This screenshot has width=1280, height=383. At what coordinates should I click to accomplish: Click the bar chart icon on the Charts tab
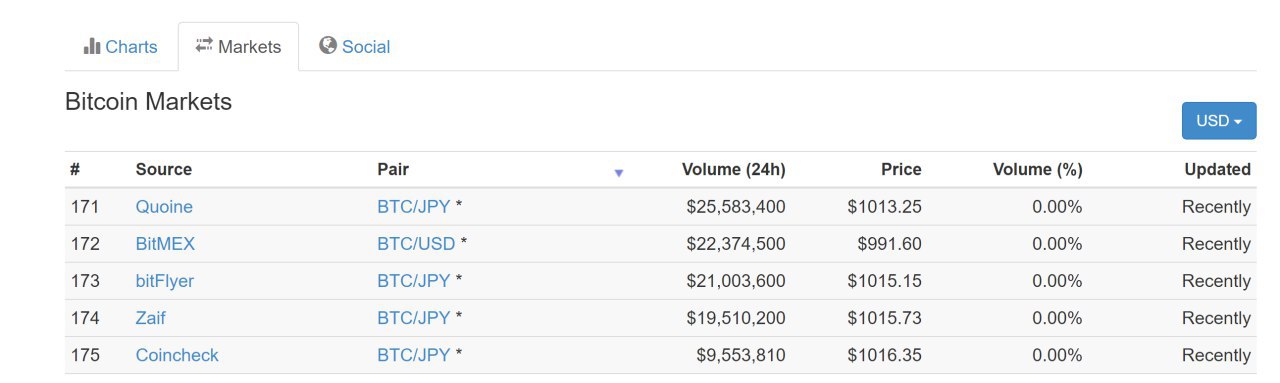coord(92,46)
